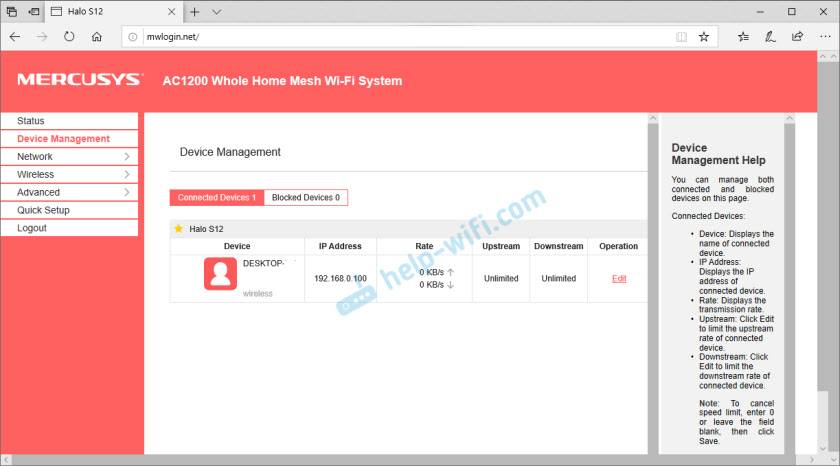Click the Mercusys logo
This screenshot has width=840, height=466.
pos(80,80)
